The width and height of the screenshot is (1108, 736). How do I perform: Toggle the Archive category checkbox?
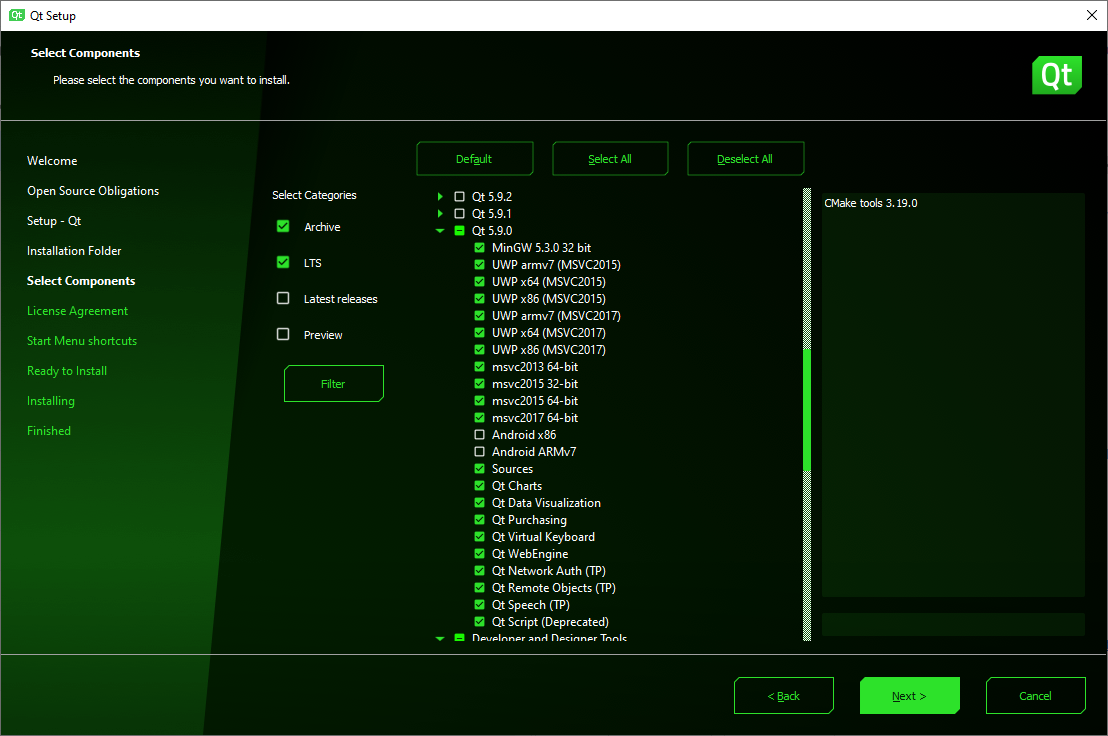tap(283, 226)
